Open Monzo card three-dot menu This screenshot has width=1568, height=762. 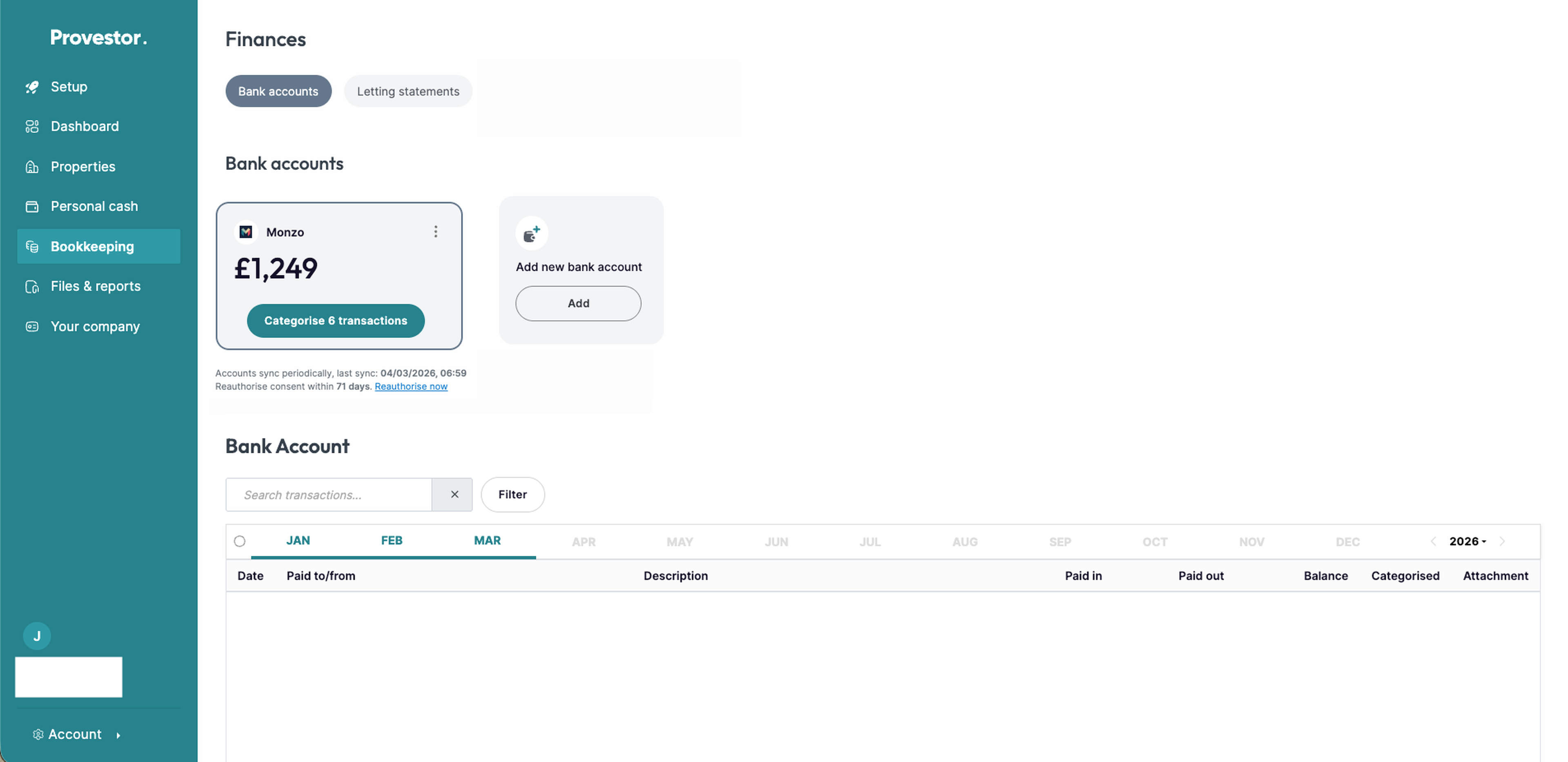(x=436, y=232)
